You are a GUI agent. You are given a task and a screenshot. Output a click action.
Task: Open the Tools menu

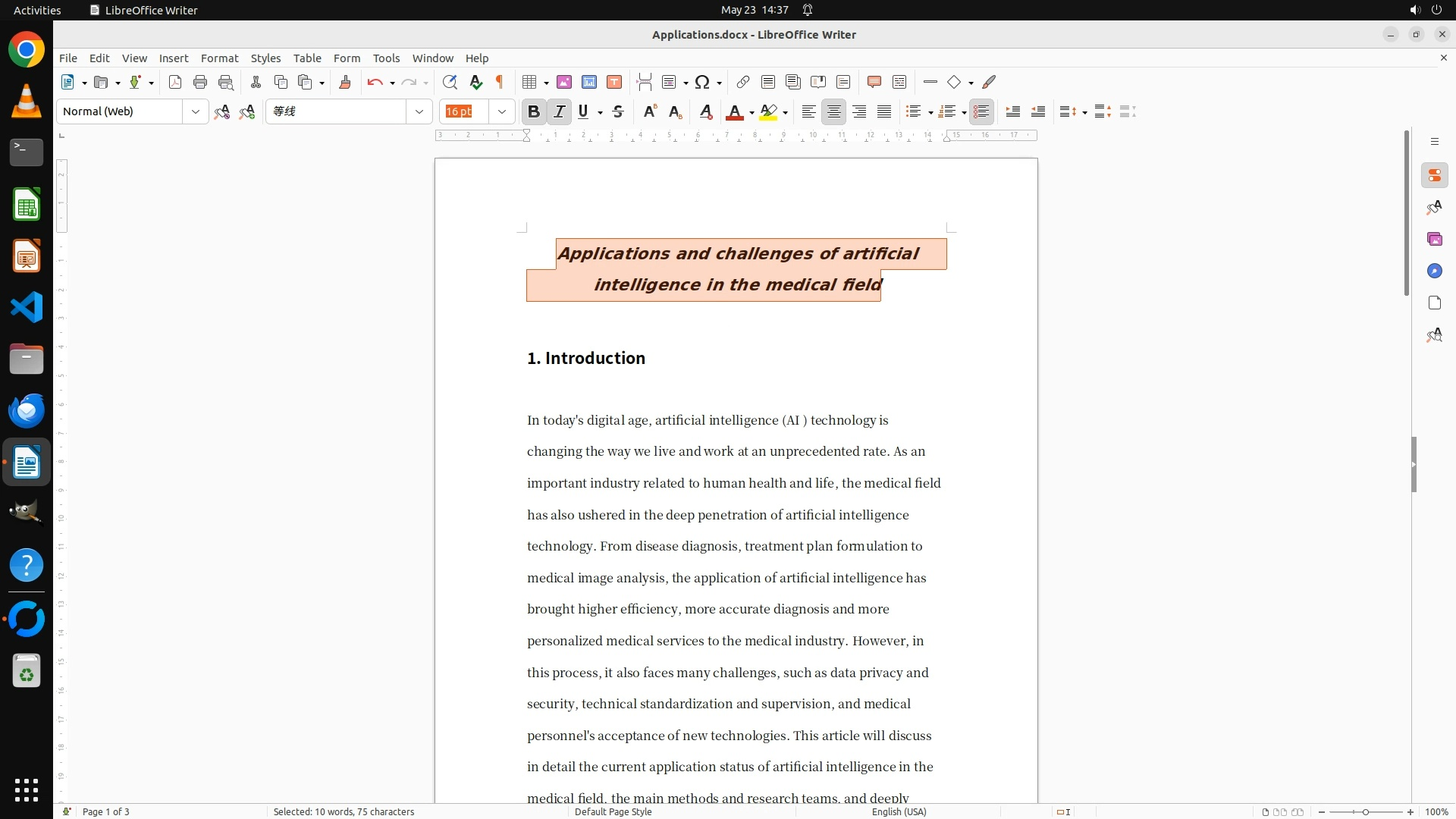click(386, 58)
